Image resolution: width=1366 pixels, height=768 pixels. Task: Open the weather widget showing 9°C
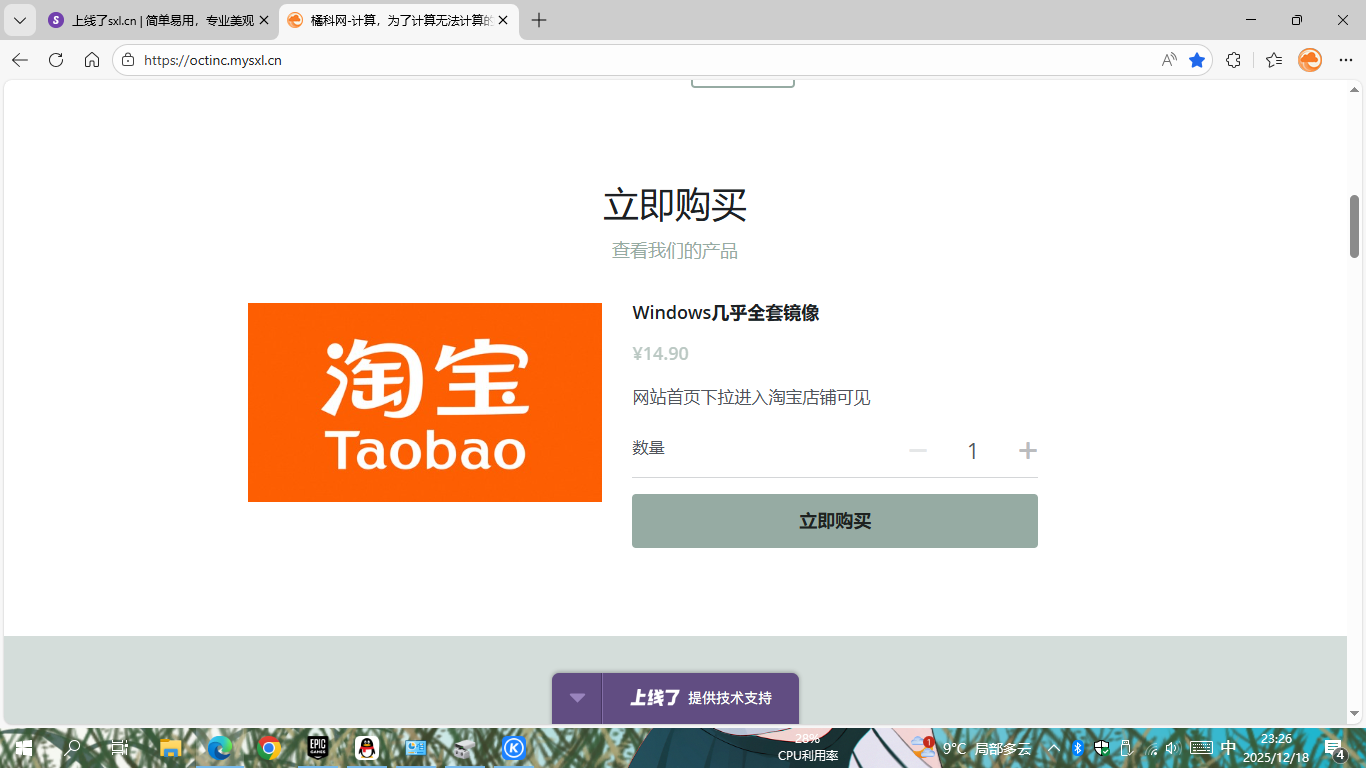click(971, 748)
